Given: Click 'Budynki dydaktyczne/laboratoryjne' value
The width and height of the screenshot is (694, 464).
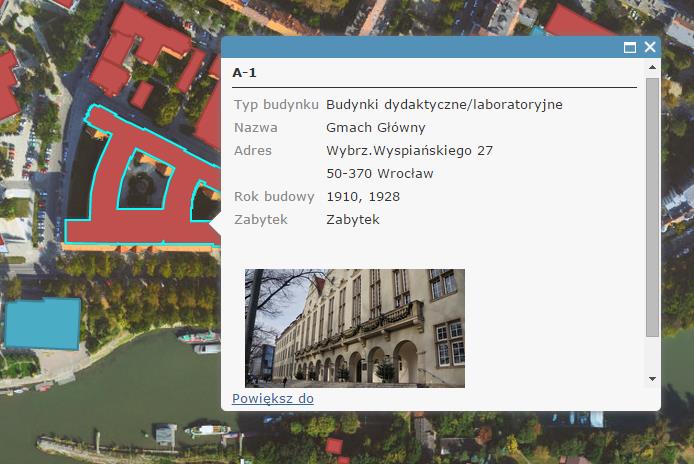Looking at the screenshot, I should 444,104.
